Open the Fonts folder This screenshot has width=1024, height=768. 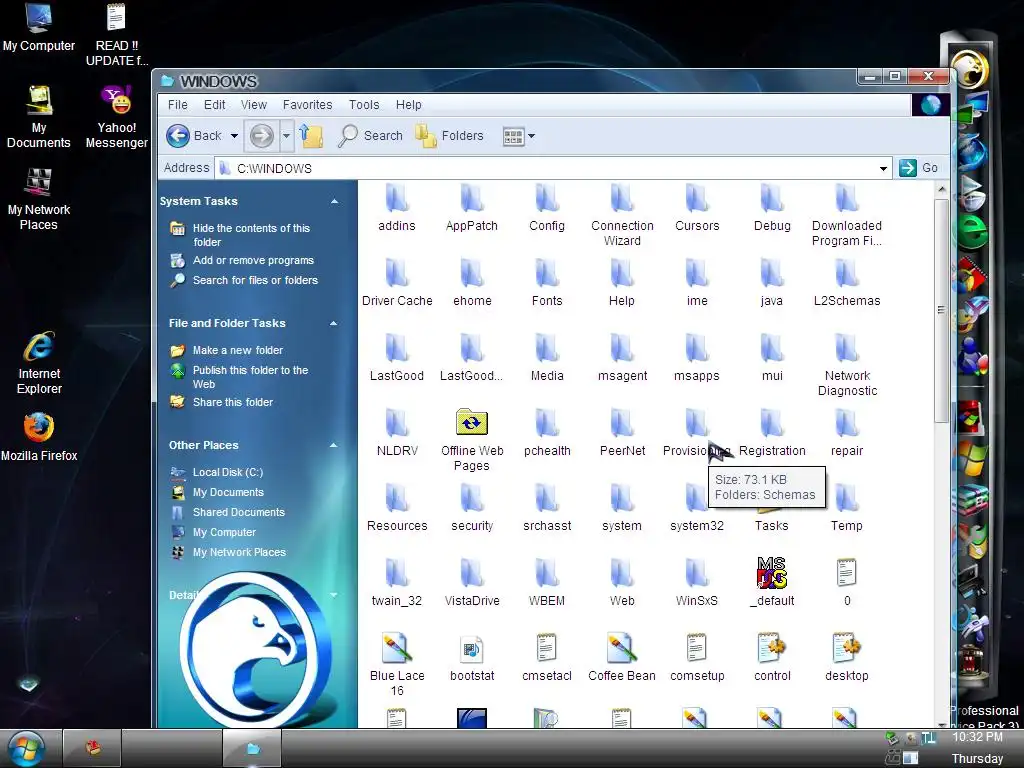[547, 283]
